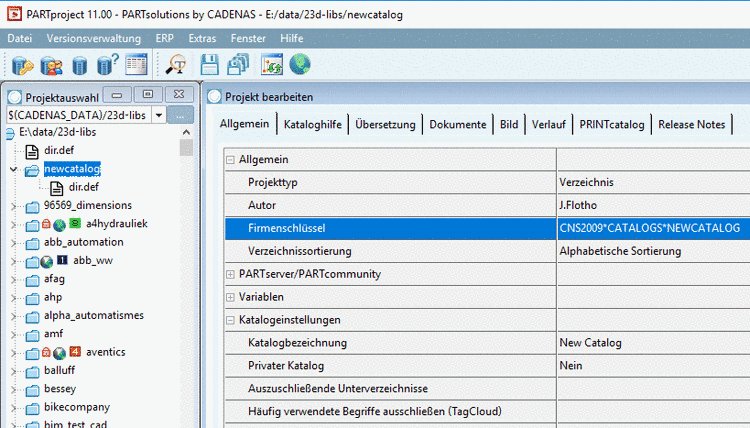
Task: Click the green badge icon beside a4hydrauliek
Action: 75,223
